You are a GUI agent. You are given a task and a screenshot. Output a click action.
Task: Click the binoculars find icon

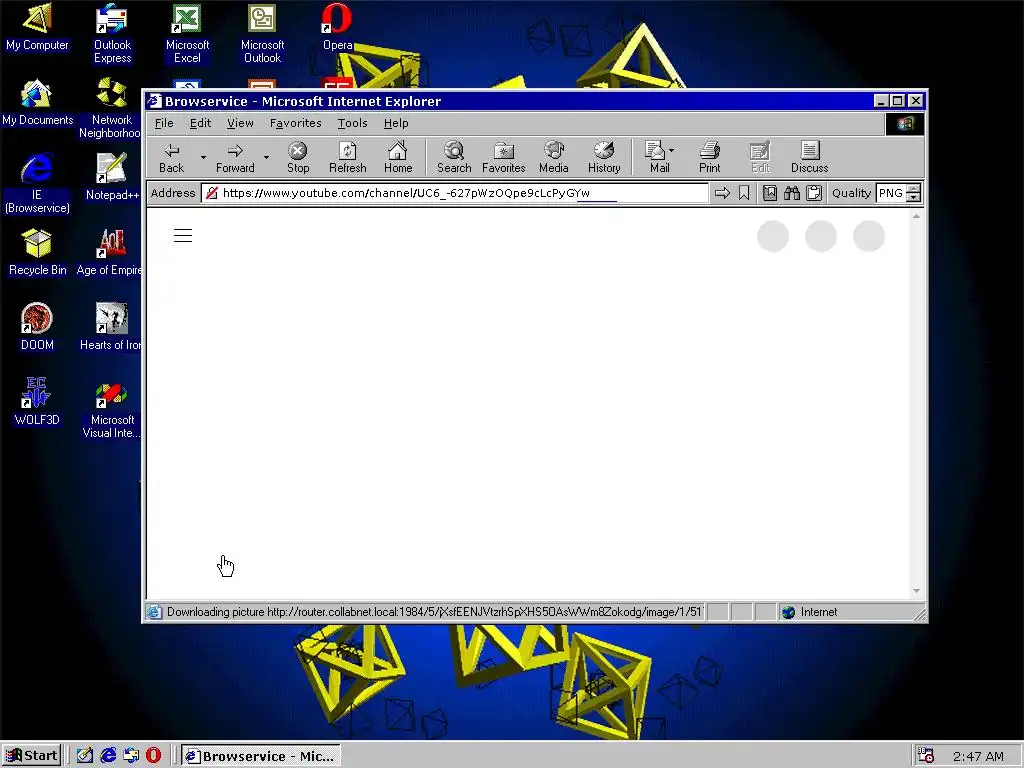[x=792, y=193]
